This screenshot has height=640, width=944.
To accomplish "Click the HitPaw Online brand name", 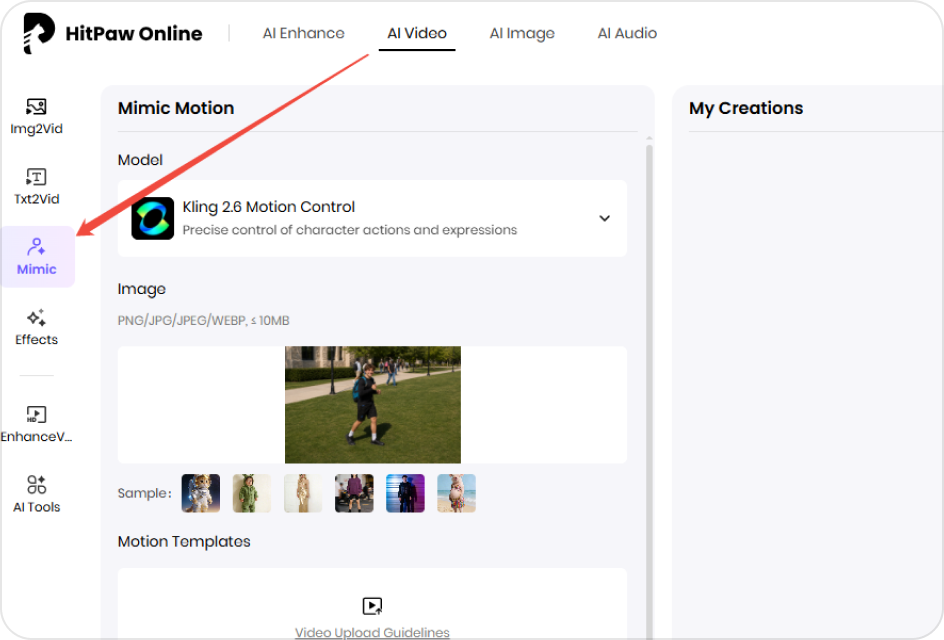I will point(134,34).
